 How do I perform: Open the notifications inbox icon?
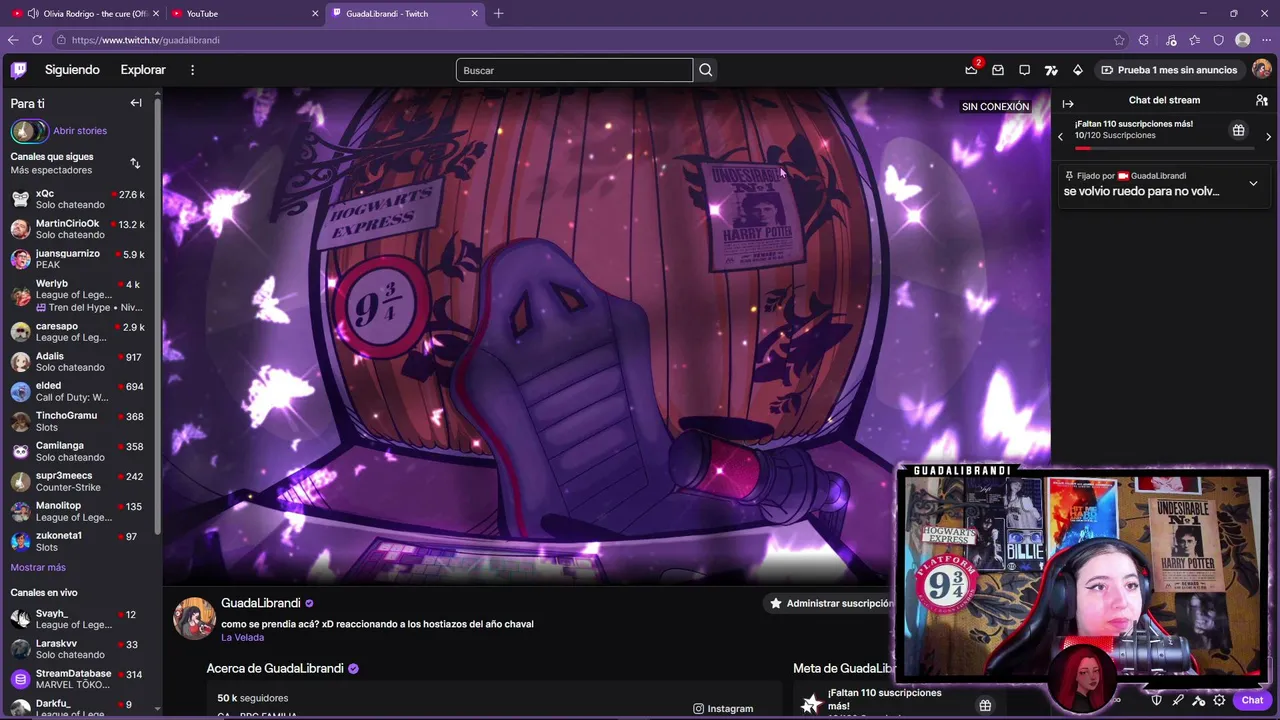[998, 70]
